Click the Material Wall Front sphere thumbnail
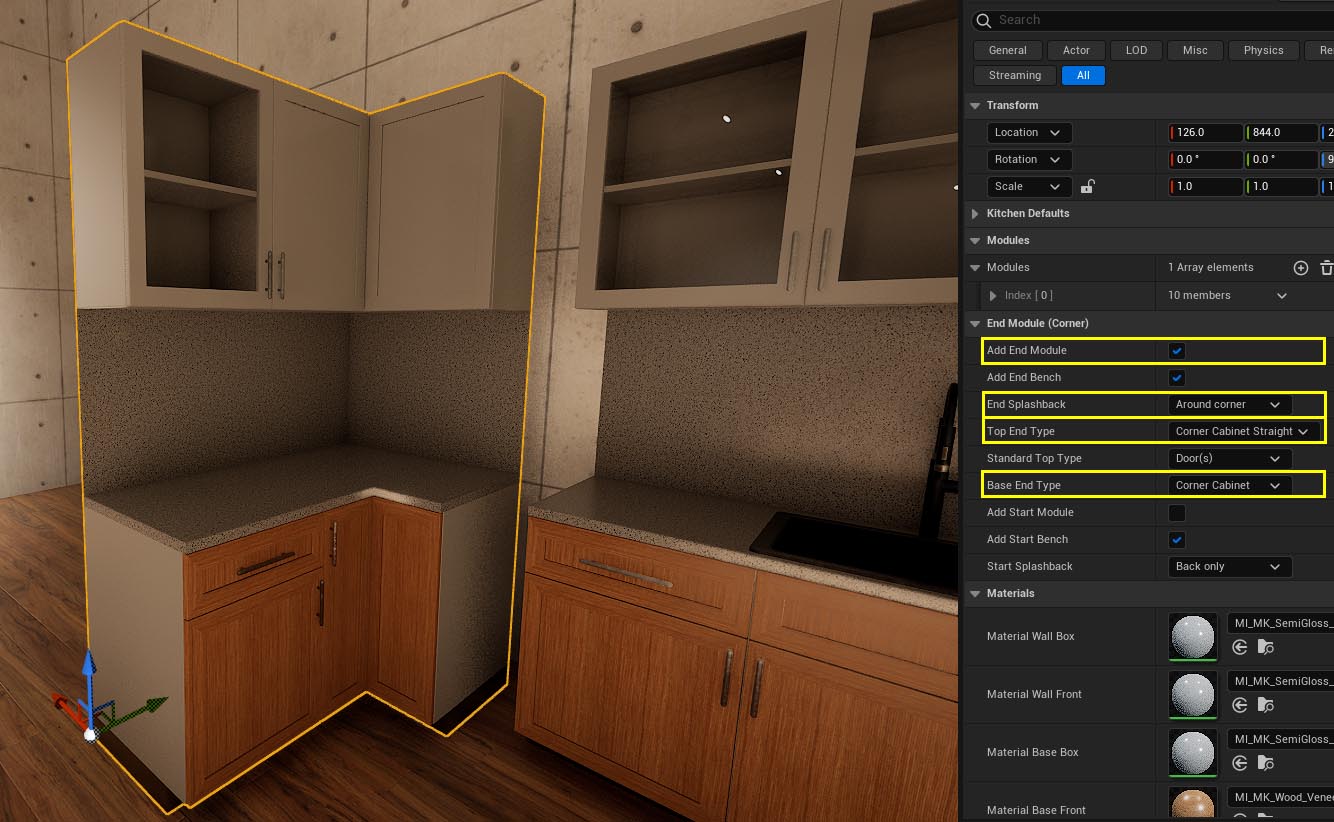1334x822 pixels. [x=1193, y=694]
